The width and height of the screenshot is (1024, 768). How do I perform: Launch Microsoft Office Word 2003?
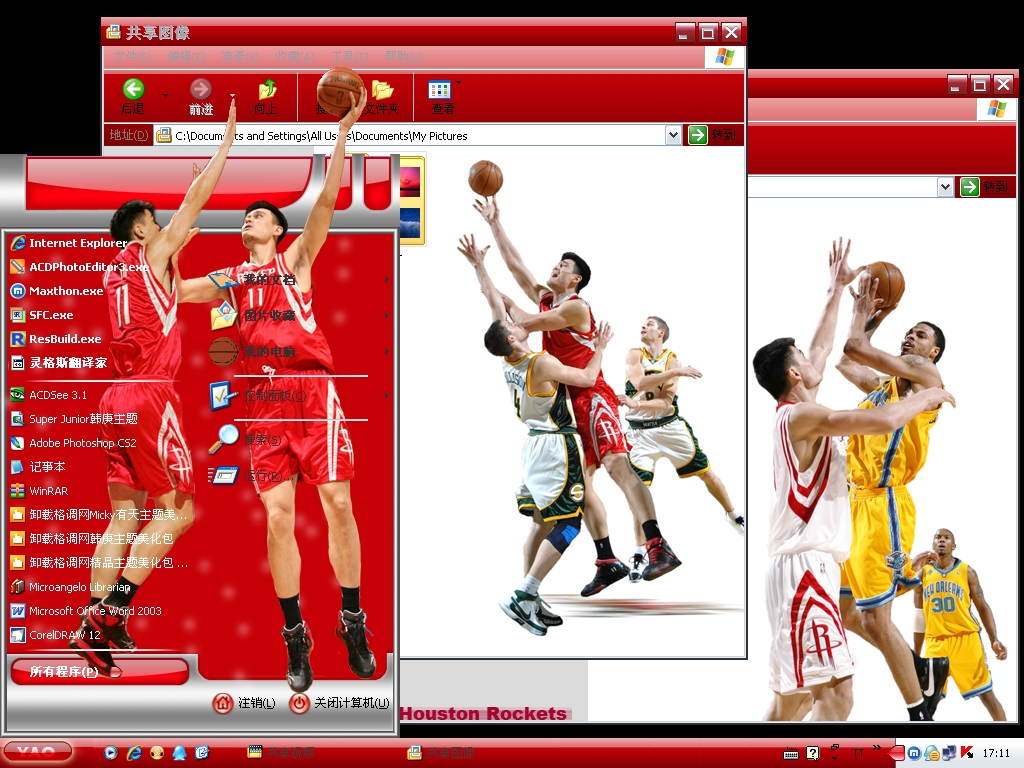[x=86, y=611]
